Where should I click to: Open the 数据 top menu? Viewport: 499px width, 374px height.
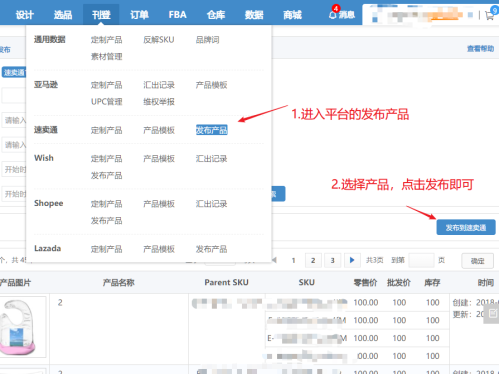coord(254,15)
